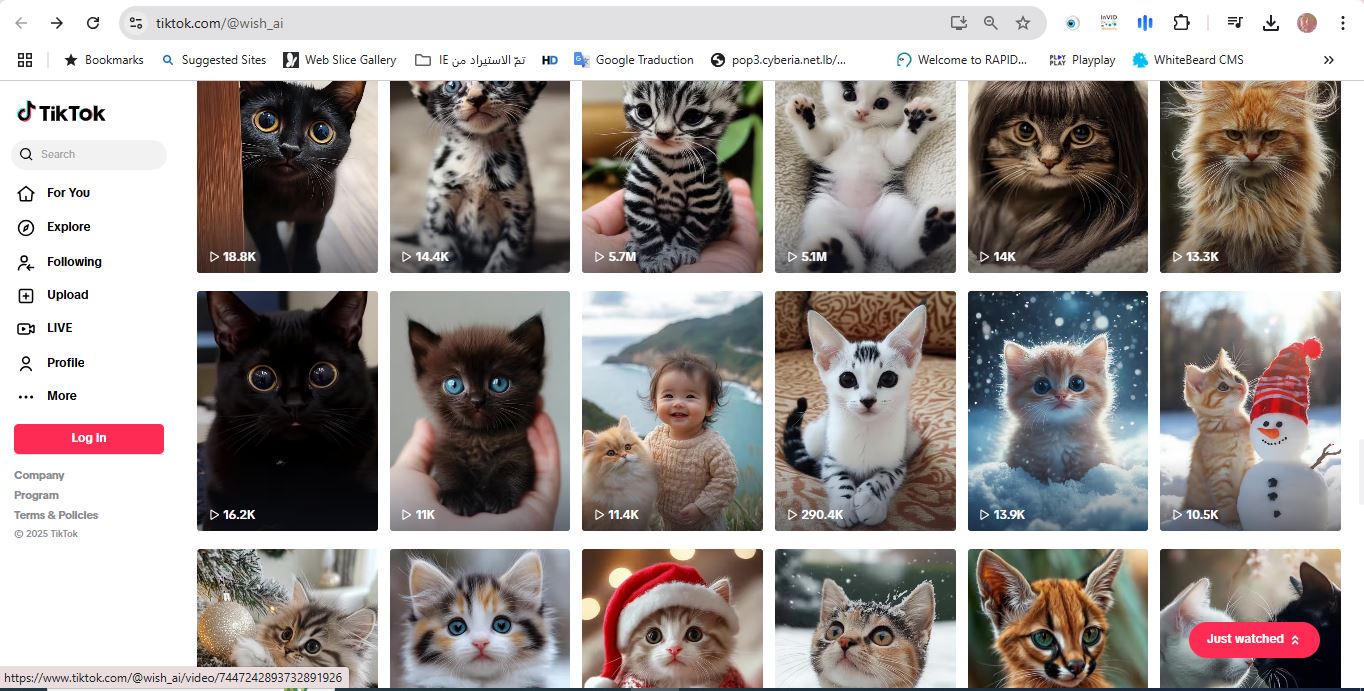Viewport: 1364px width, 691px height.
Task: Expand the Company footer section
Action: 39,476
